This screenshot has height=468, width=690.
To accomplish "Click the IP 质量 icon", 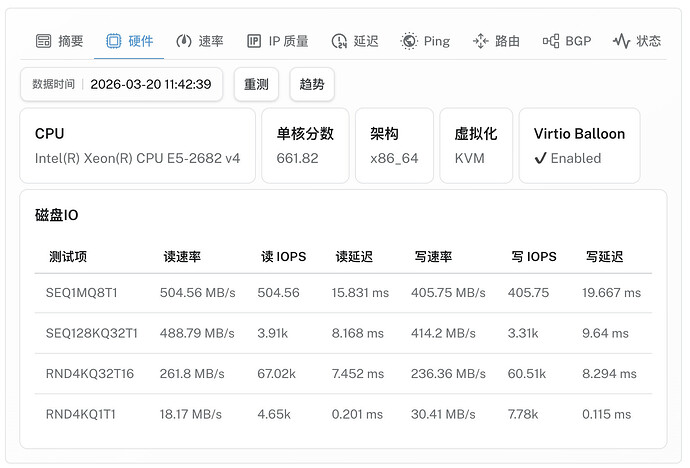I will tap(254, 41).
